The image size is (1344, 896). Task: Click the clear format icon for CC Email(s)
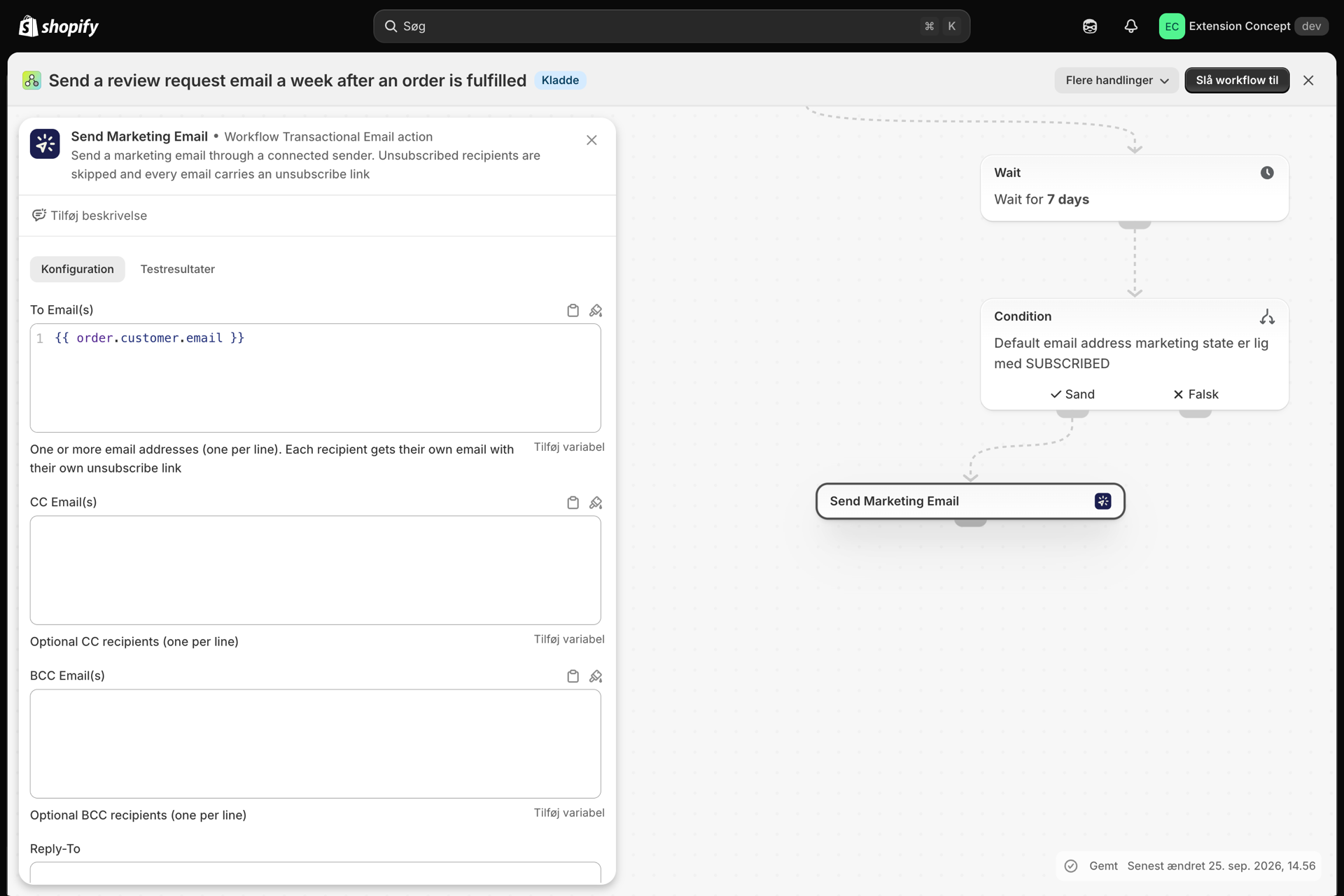tap(596, 503)
